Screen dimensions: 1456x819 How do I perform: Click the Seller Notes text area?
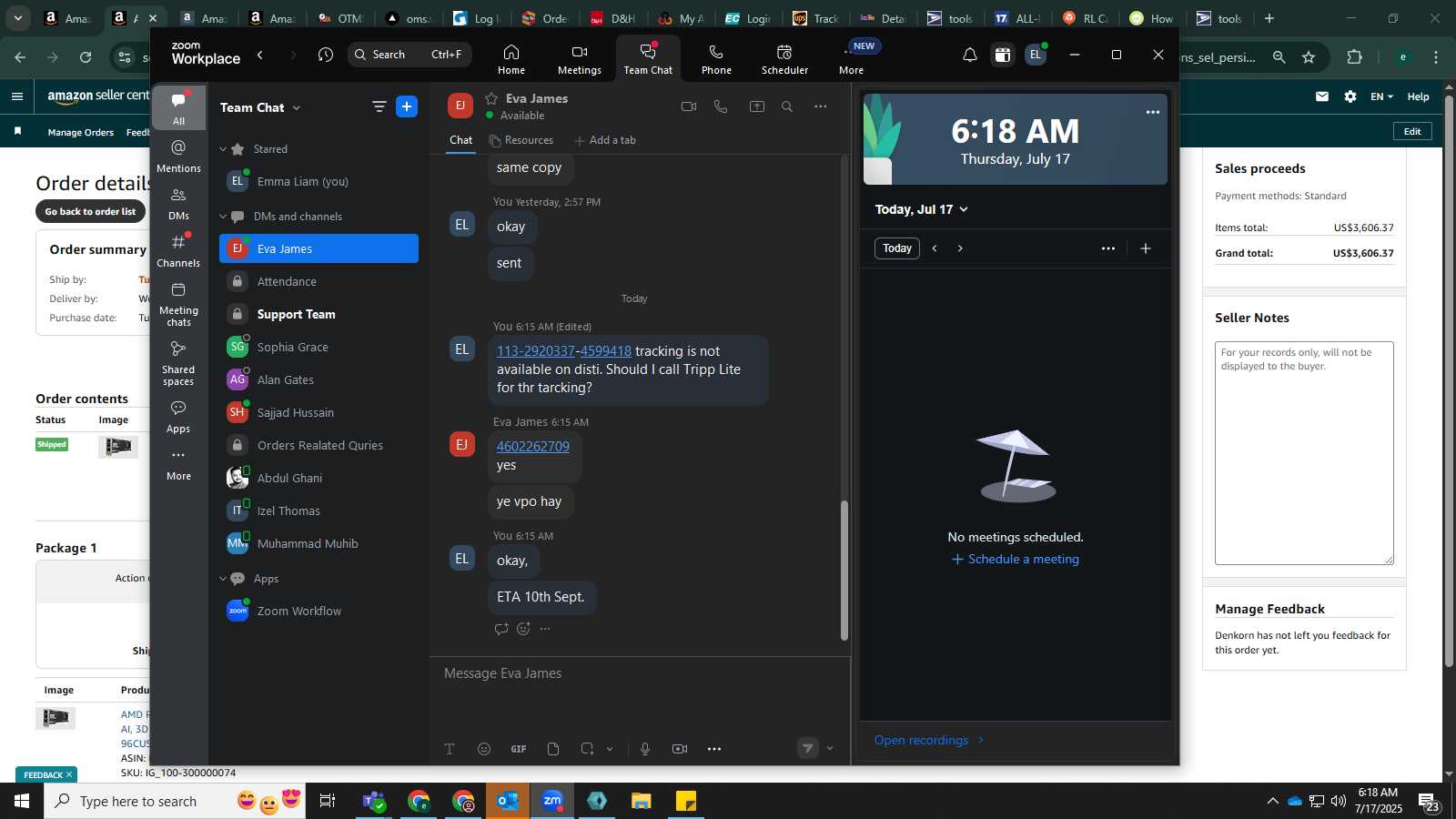coord(1304,453)
